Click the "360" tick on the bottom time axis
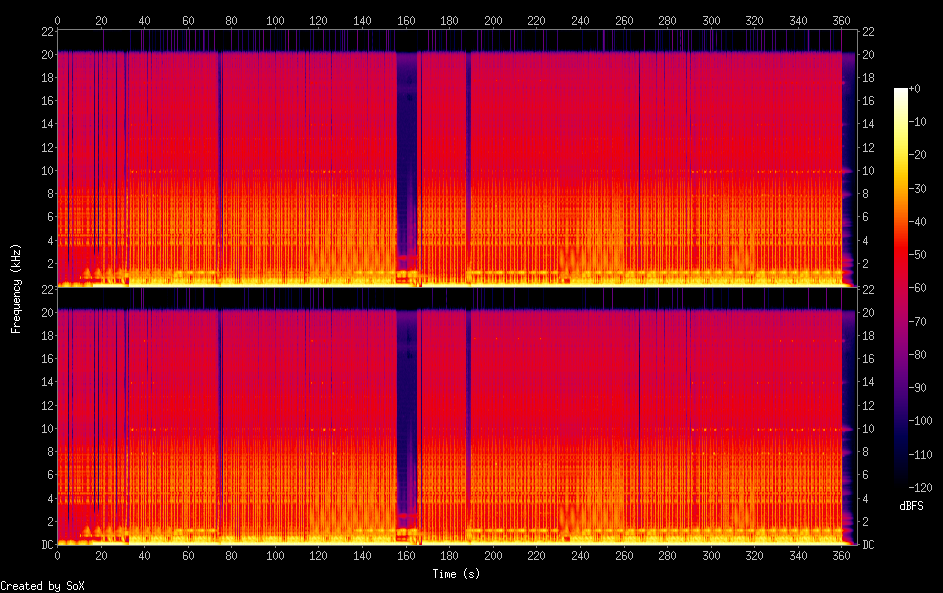The image size is (943, 593). tap(842, 555)
